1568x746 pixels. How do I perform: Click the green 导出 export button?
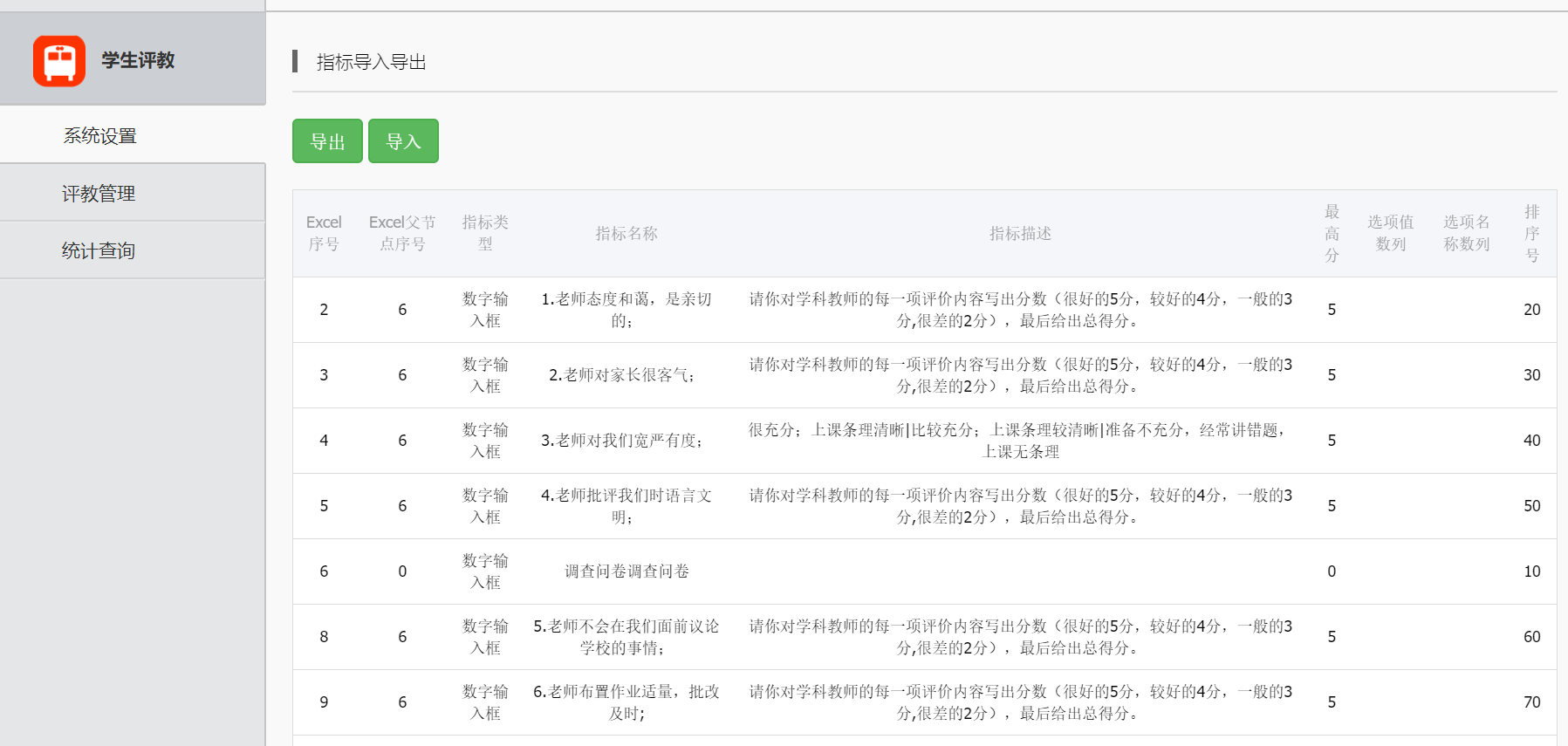click(327, 141)
